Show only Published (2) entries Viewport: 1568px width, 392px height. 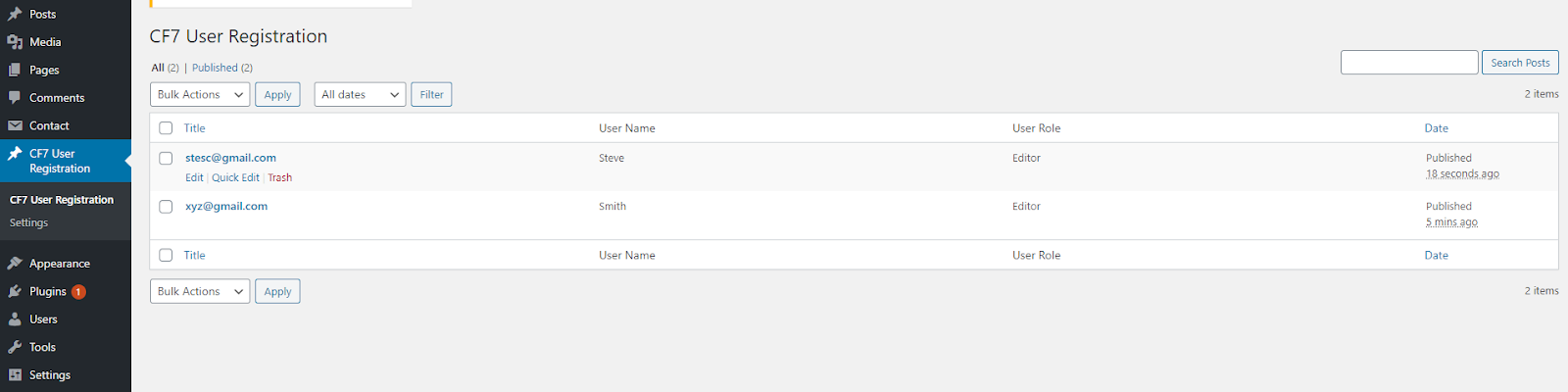pos(221,68)
